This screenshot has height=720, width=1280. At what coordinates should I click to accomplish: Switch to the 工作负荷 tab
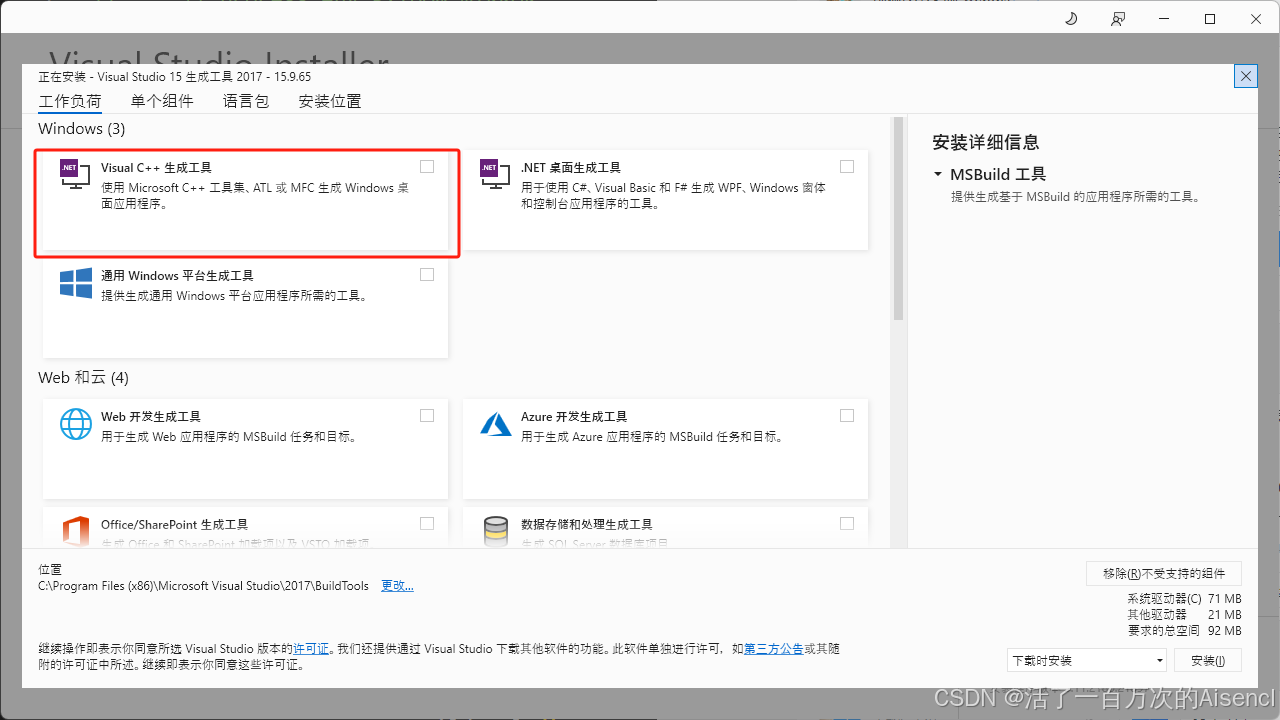[x=70, y=101]
